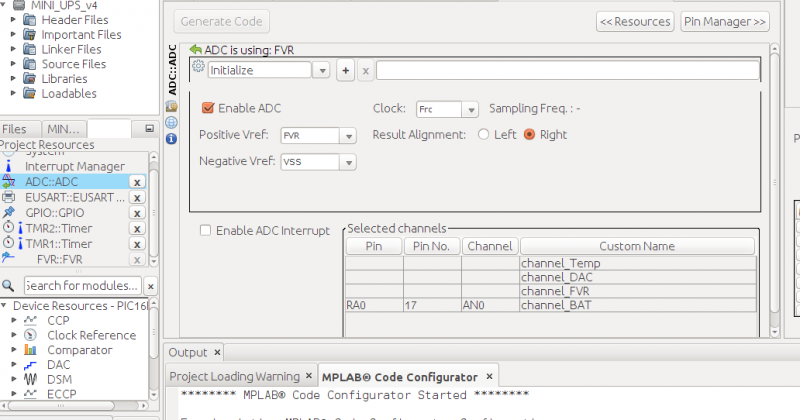This screenshot has height=420, width=800.
Task: Switch to the Files tab
Action: (x=14, y=129)
